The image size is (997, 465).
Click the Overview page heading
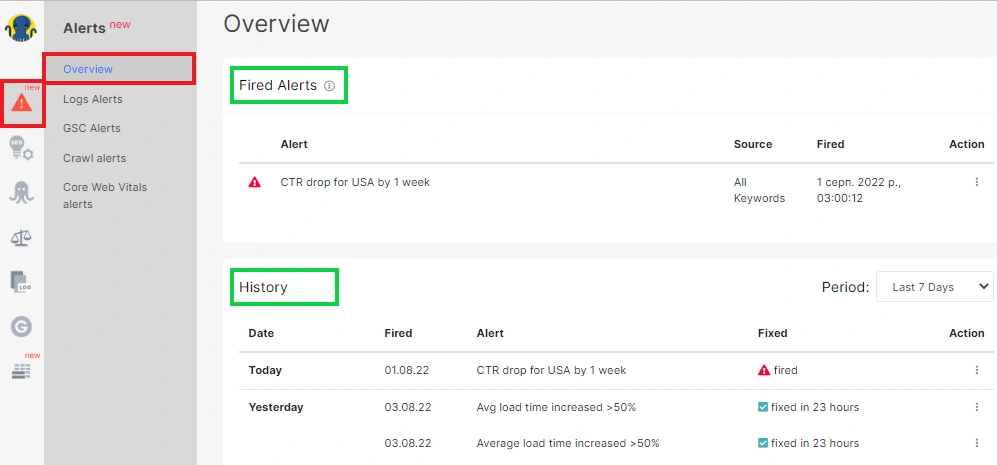(x=277, y=24)
